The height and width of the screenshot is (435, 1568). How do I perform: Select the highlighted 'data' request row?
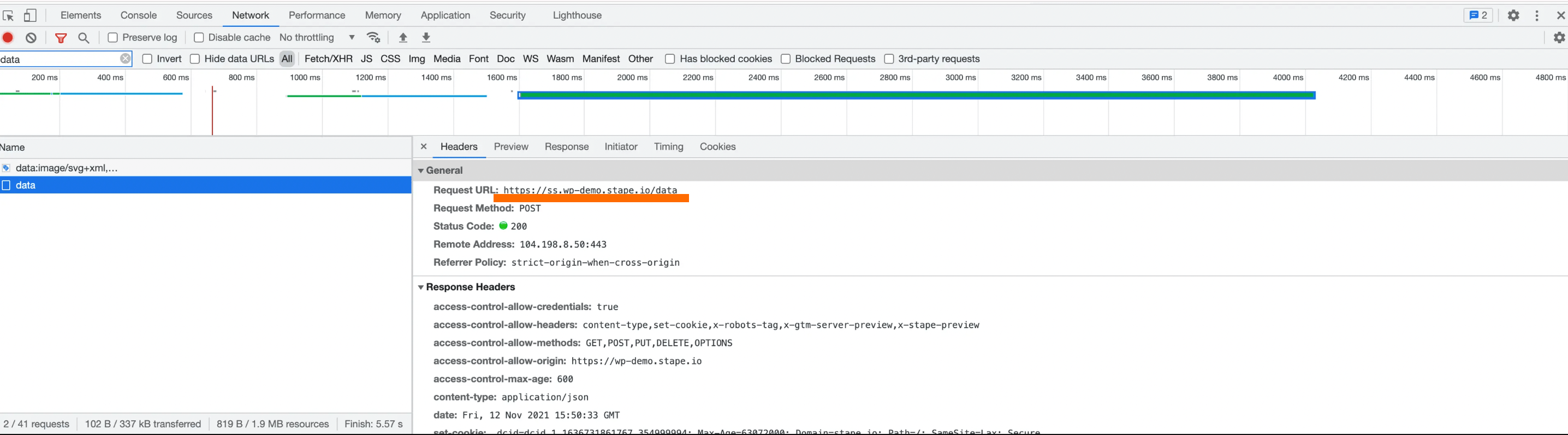click(x=206, y=185)
